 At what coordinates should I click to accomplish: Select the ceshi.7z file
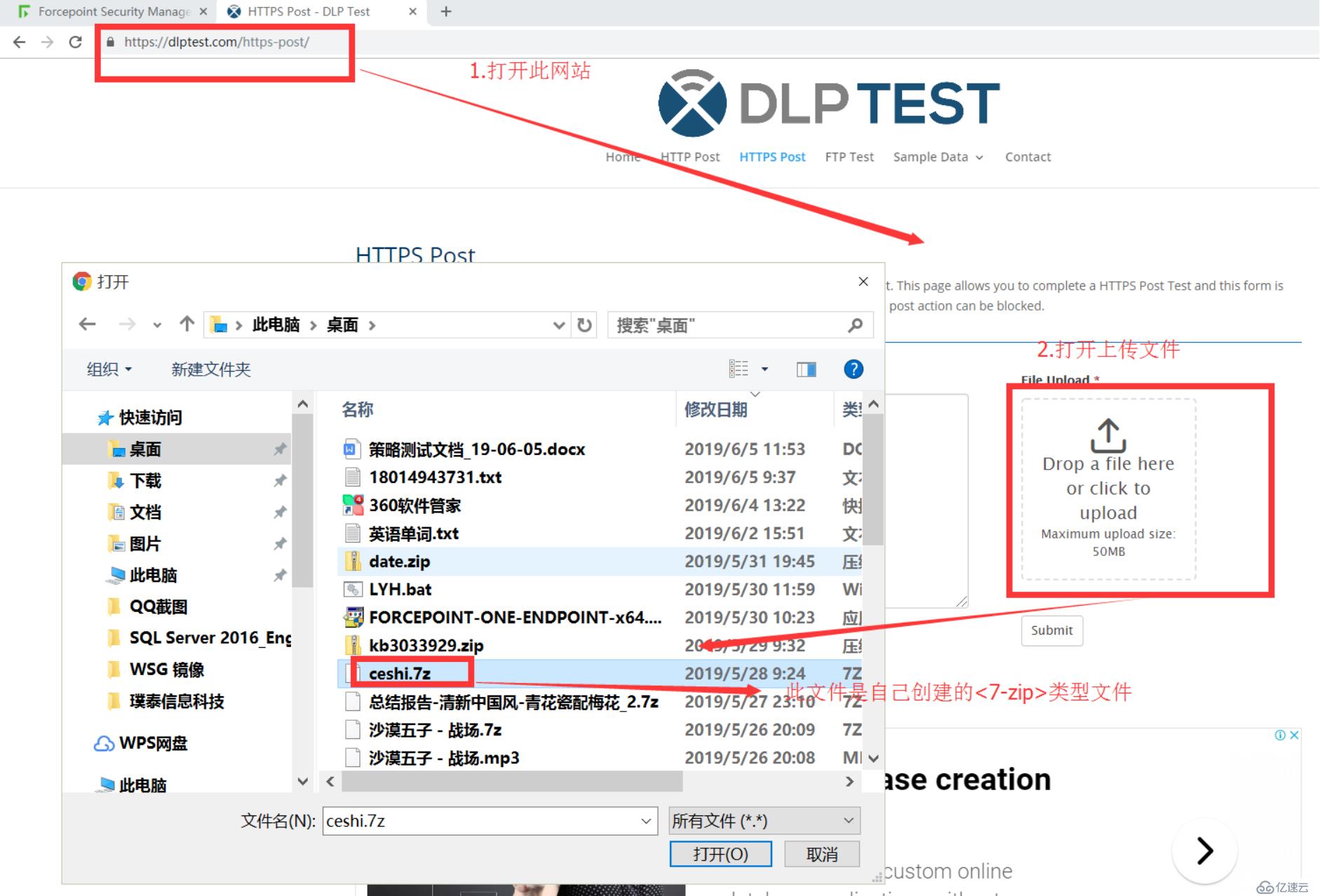[x=399, y=674]
